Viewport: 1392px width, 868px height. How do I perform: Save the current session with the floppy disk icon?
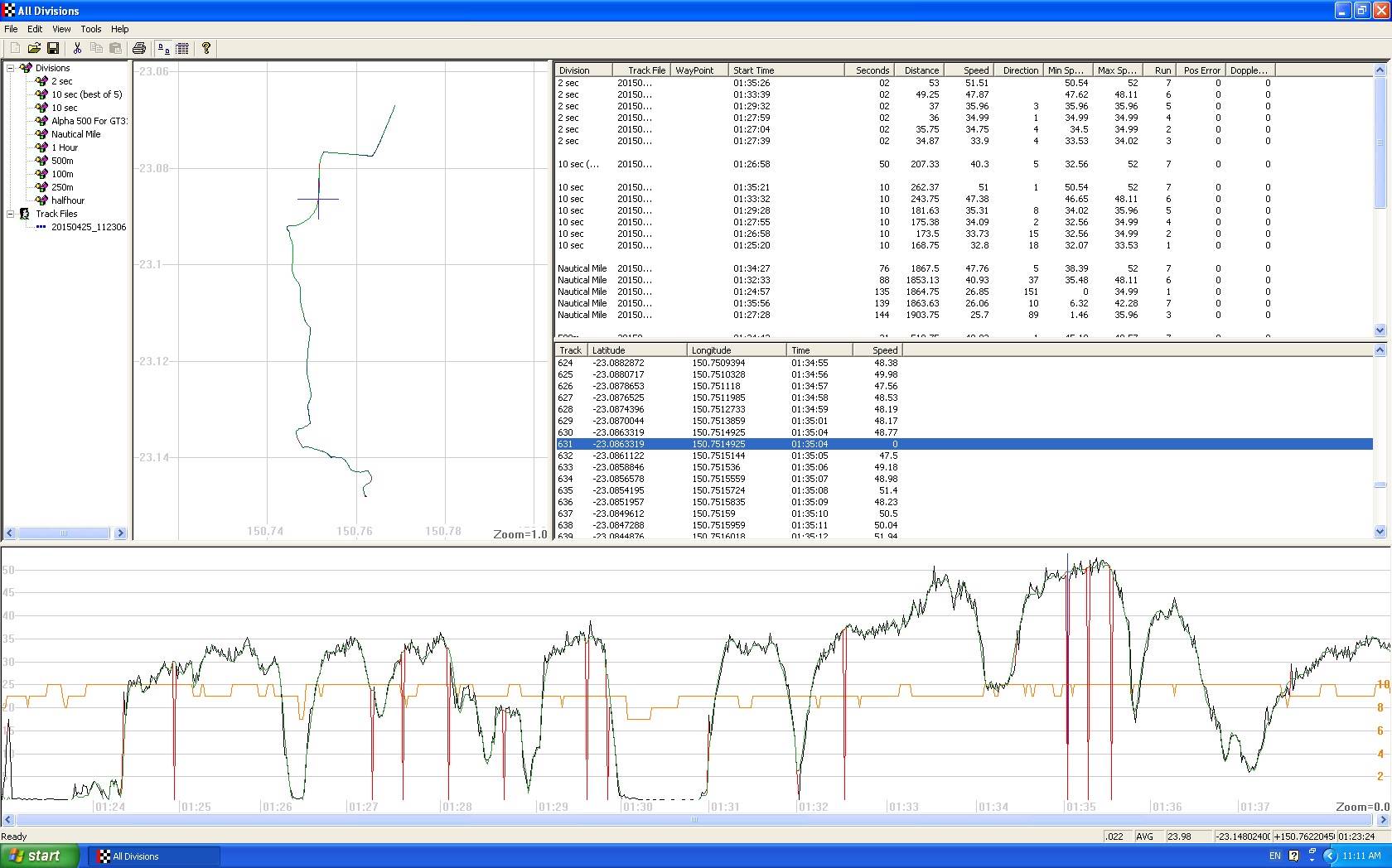54,48
